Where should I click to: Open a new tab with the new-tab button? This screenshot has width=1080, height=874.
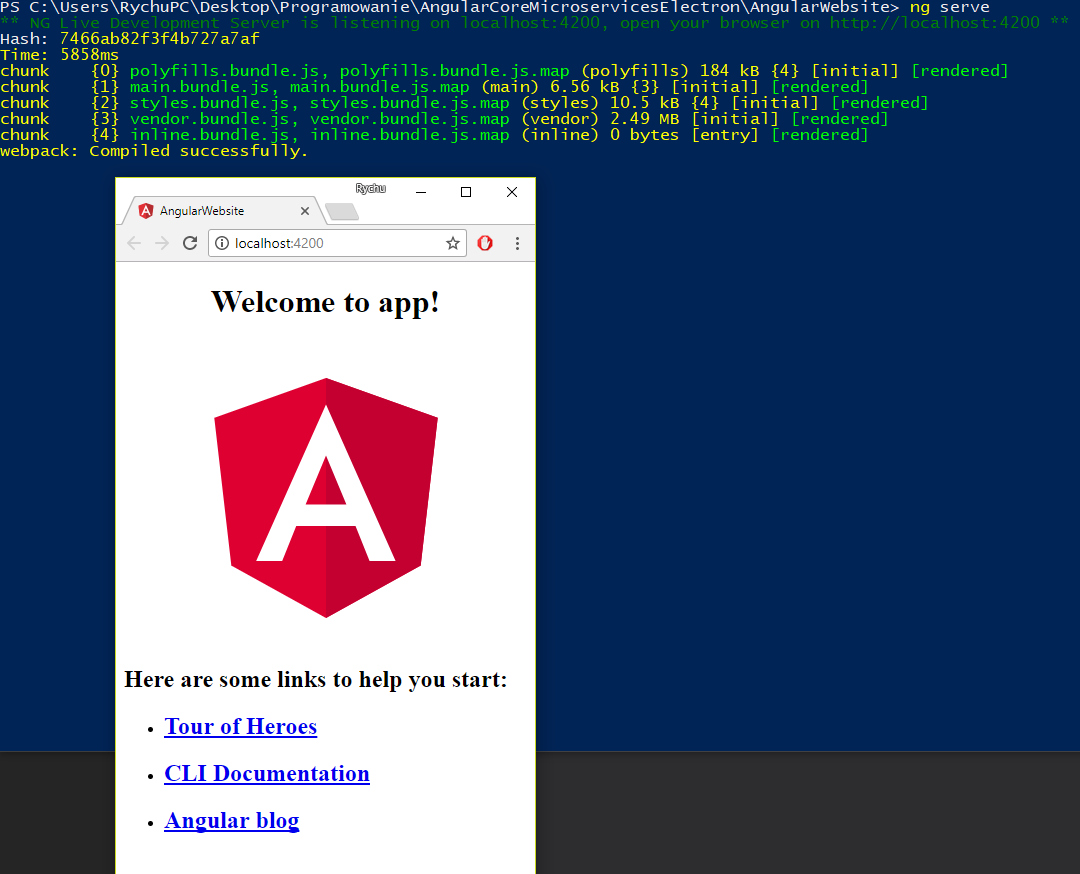pyautogui.click(x=342, y=211)
